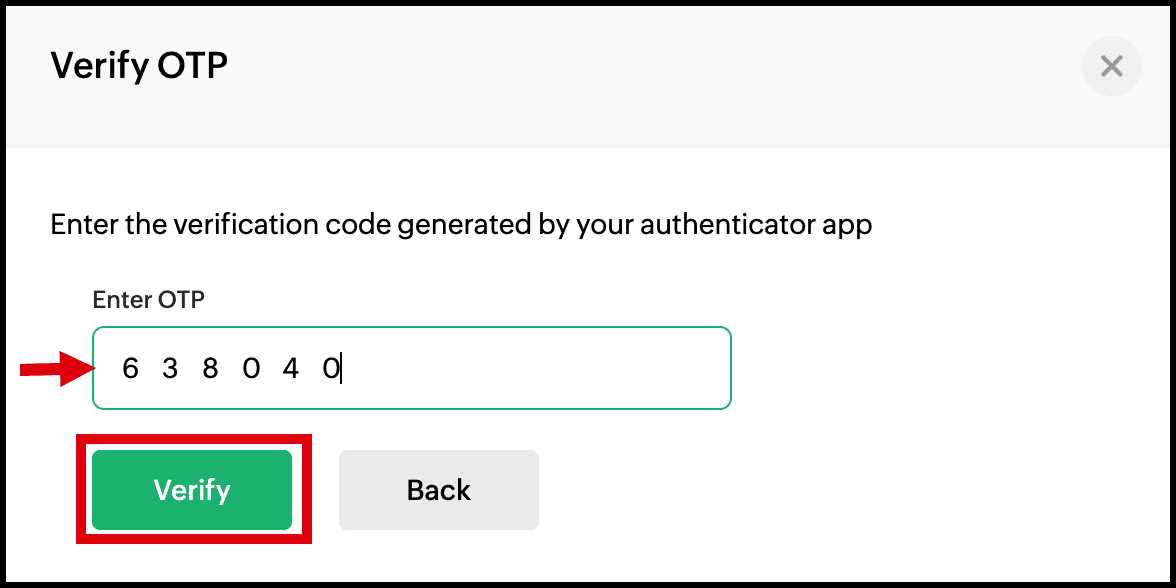Go back using the Back button

click(x=439, y=490)
